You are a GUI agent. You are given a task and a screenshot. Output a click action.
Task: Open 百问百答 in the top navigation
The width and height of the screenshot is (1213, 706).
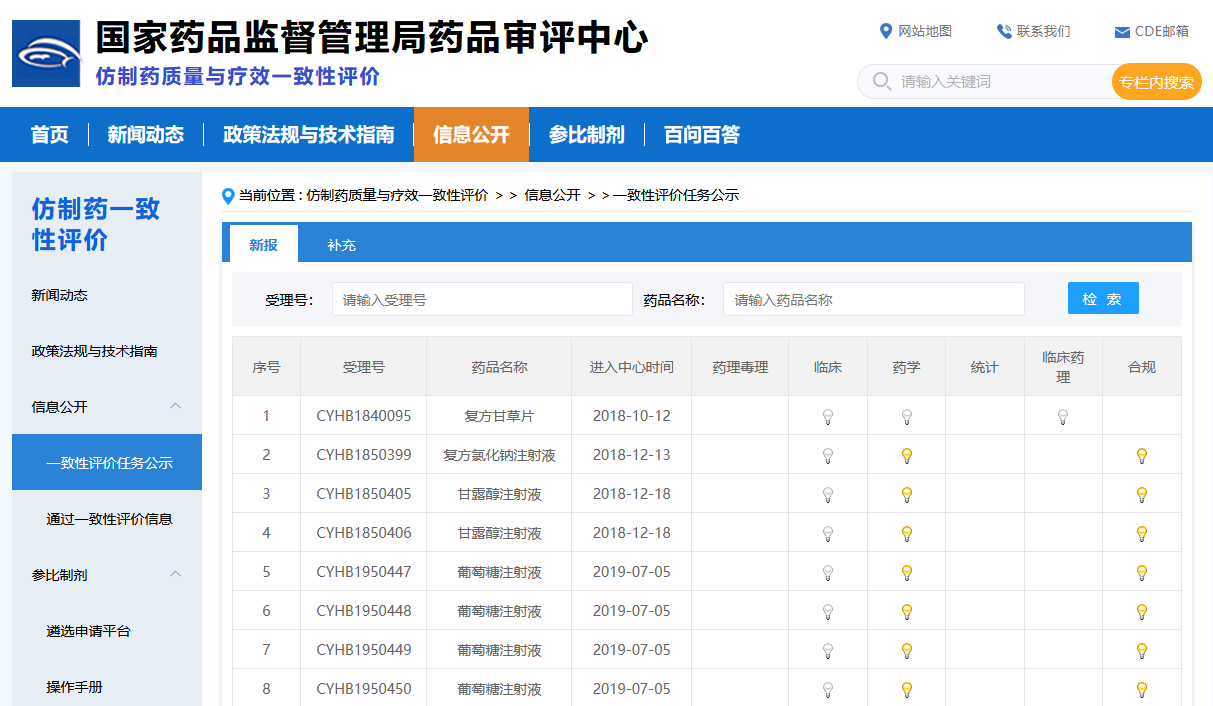tap(702, 135)
